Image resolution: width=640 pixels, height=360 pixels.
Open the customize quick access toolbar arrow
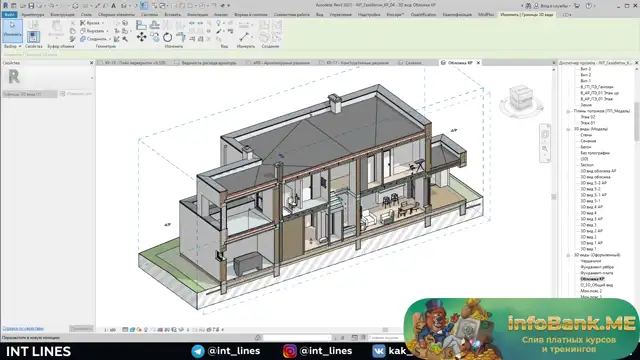(x=229, y=6)
